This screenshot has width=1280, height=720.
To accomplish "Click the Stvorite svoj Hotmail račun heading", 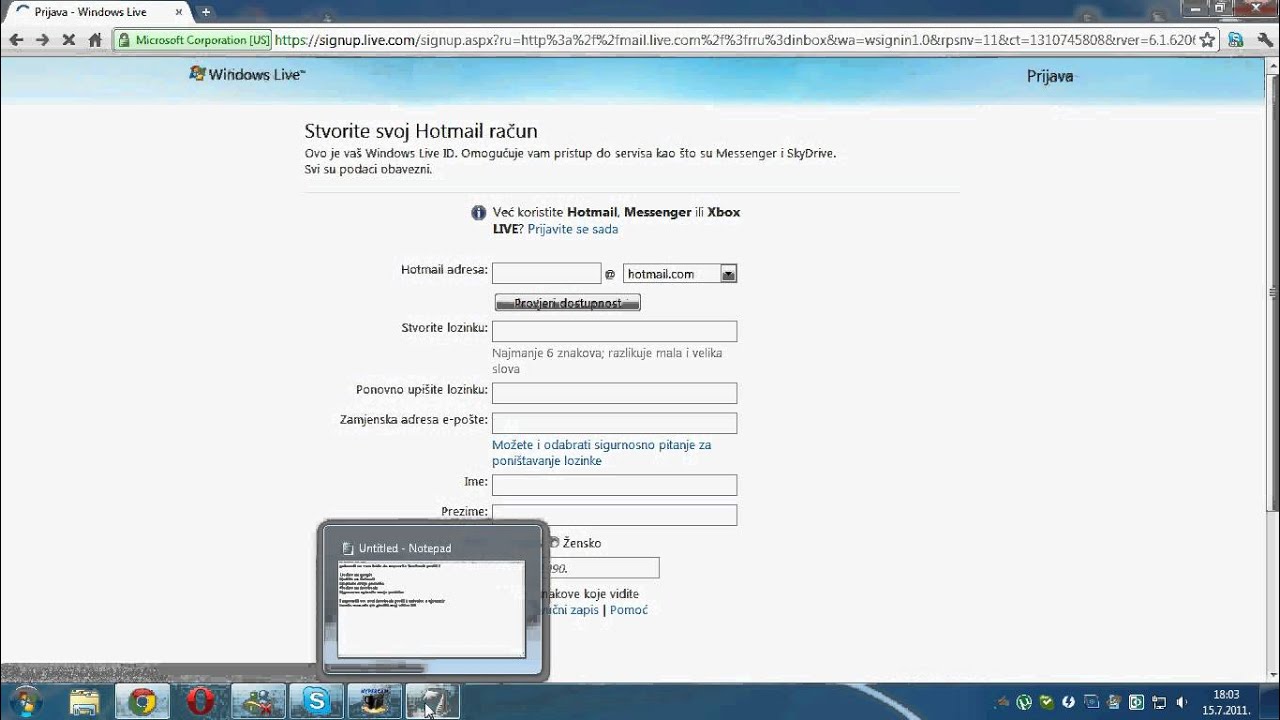I will coord(421,131).
